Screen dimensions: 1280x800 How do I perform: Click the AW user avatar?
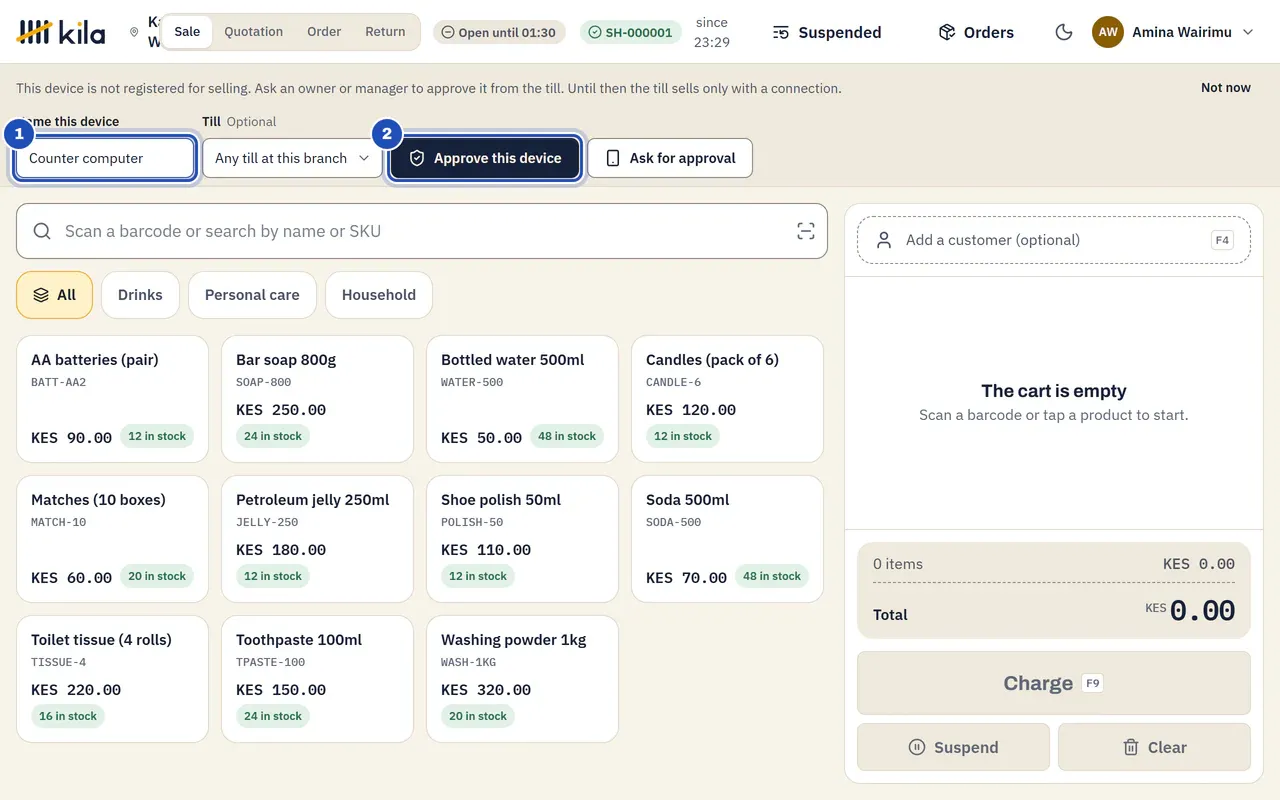tap(1108, 32)
